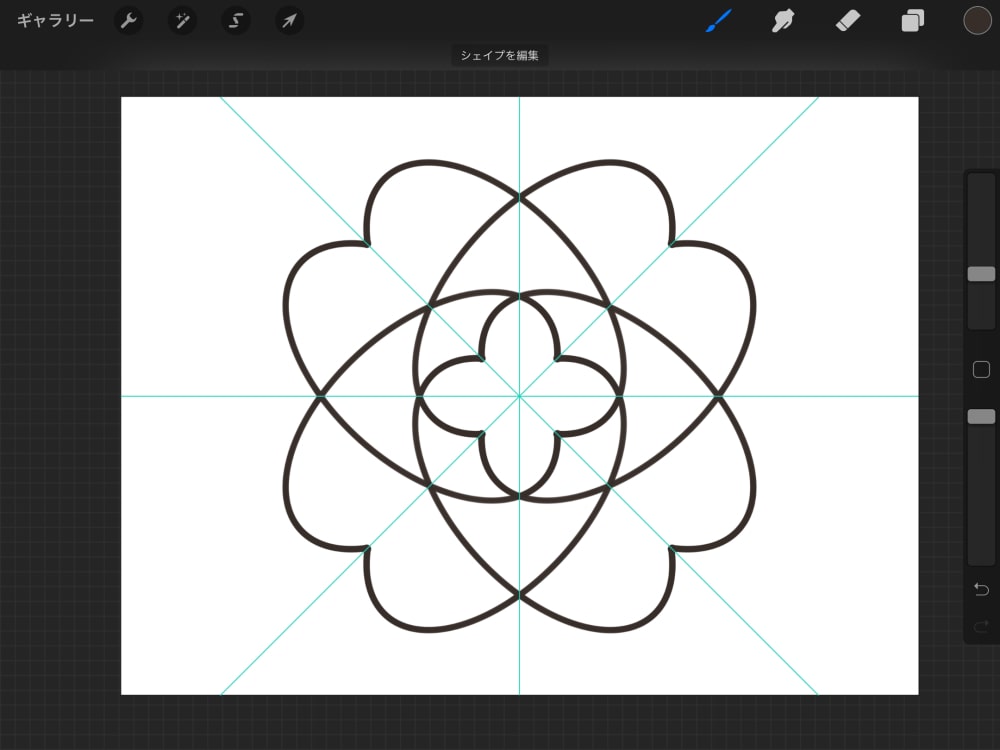1000x750 pixels.
Task: Tap the シェイプを編集 (Edit Shape) button
Action: 500,55
